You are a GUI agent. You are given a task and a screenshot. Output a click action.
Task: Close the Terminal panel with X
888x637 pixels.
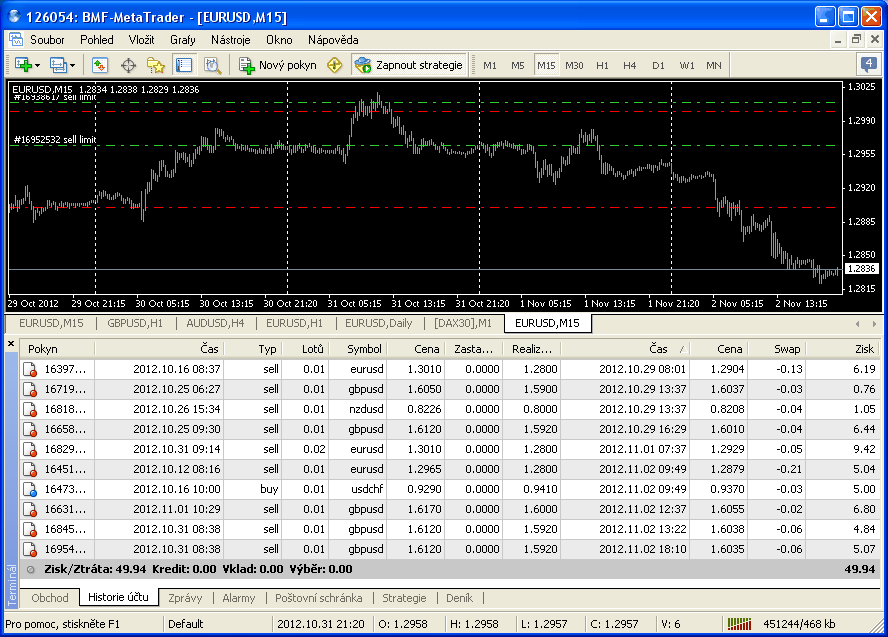tap(11, 343)
